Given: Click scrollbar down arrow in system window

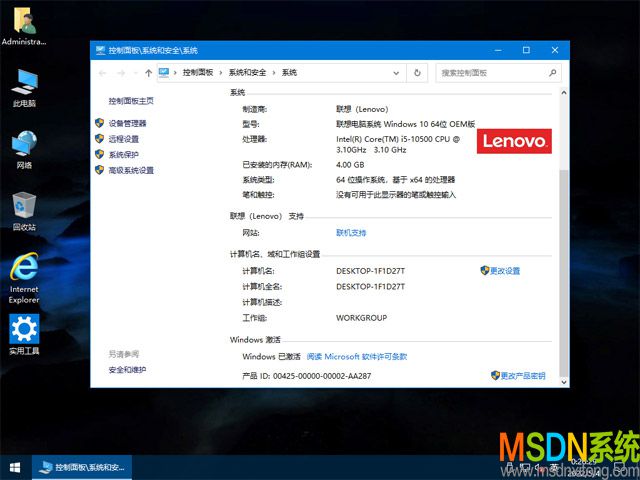Looking at the screenshot, I should pyautogui.click(x=564, y=382).
